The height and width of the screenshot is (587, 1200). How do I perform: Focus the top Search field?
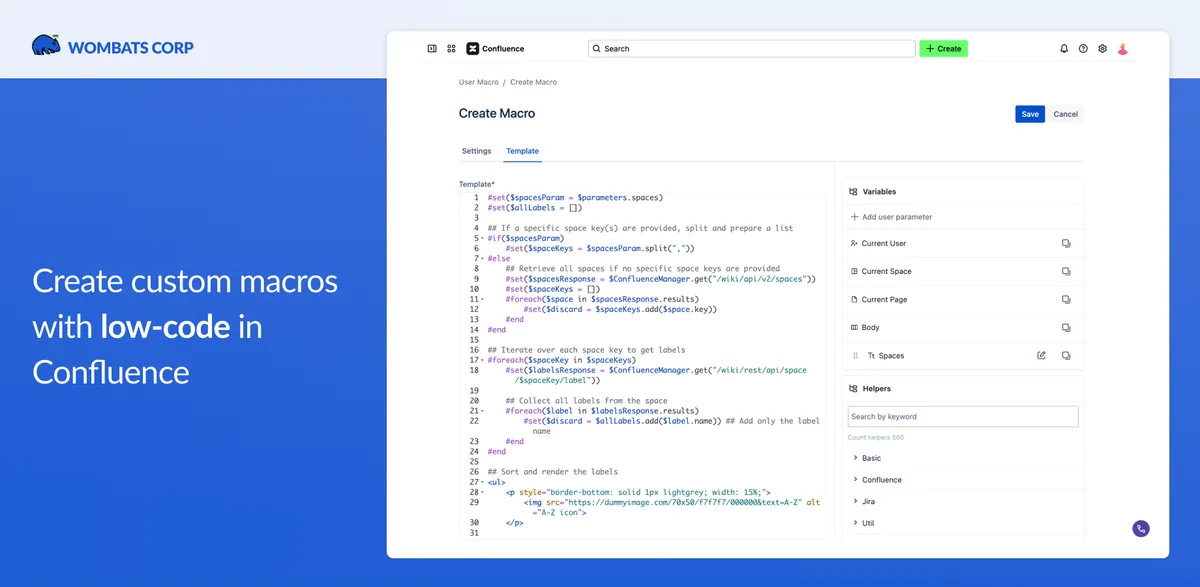tap(751, 48)
